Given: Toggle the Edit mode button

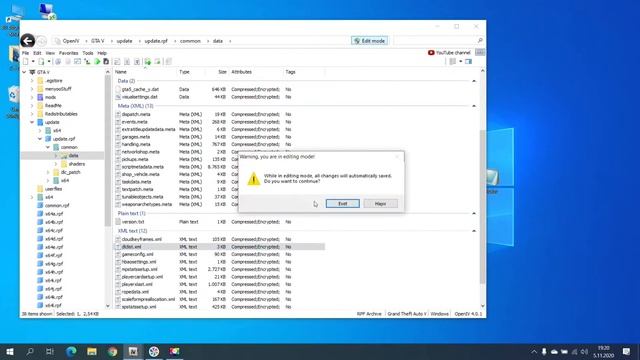Looking at the screenshot, I should (x=369, y=41).
